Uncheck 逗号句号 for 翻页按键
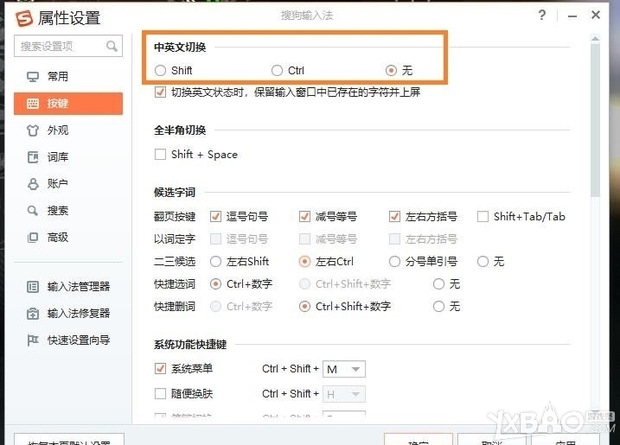 click(x=215, y=216)
